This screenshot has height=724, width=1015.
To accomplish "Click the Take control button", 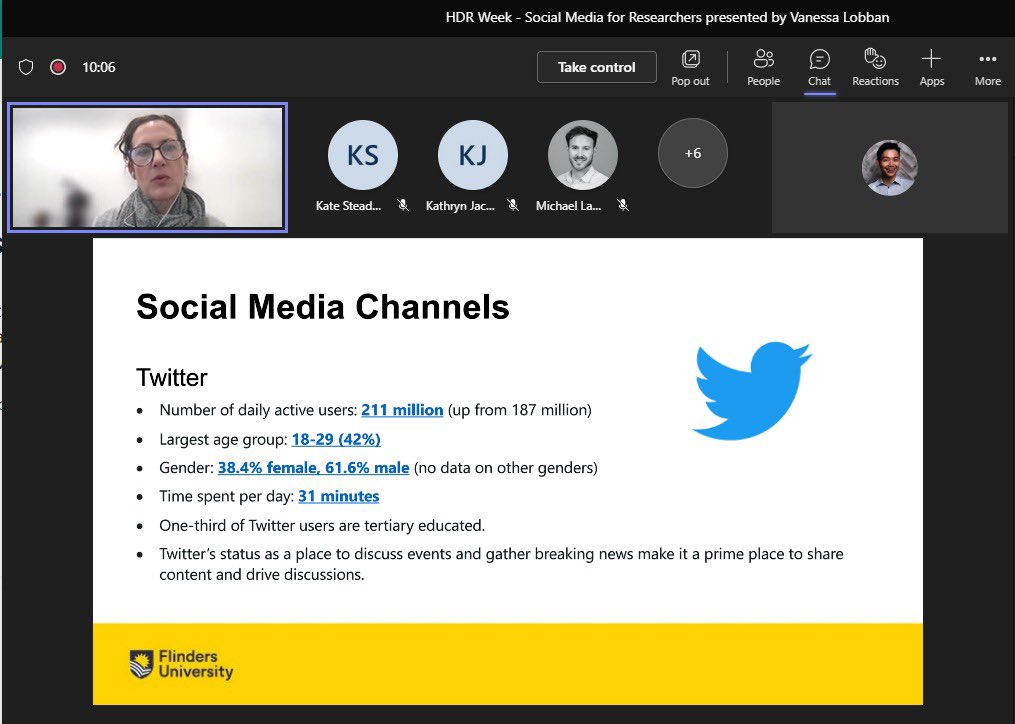I will 596,67.
